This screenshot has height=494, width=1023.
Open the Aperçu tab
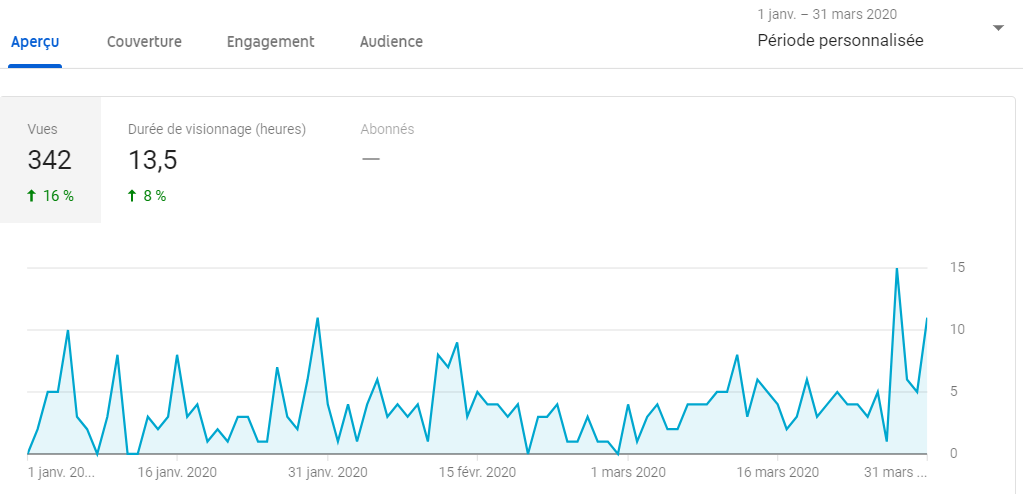click(35, 42)
